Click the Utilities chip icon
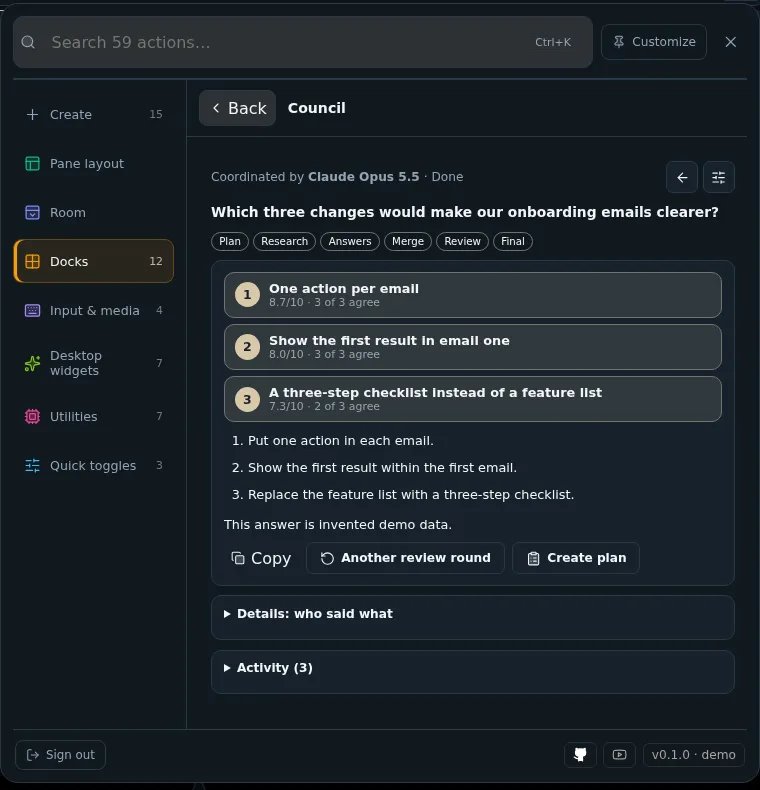 (32, 416)
